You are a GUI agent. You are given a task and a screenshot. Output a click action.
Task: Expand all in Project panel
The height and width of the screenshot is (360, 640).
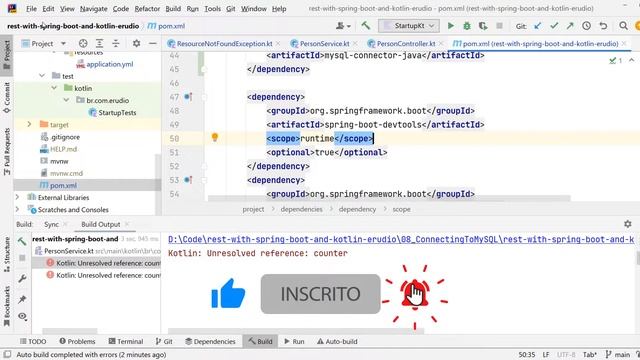99,43
